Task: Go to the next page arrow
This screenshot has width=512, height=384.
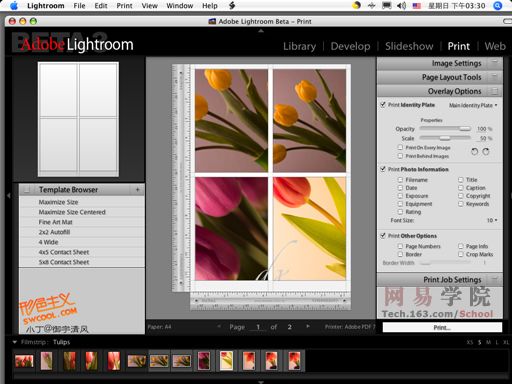Action: click(x=308, y=327)
